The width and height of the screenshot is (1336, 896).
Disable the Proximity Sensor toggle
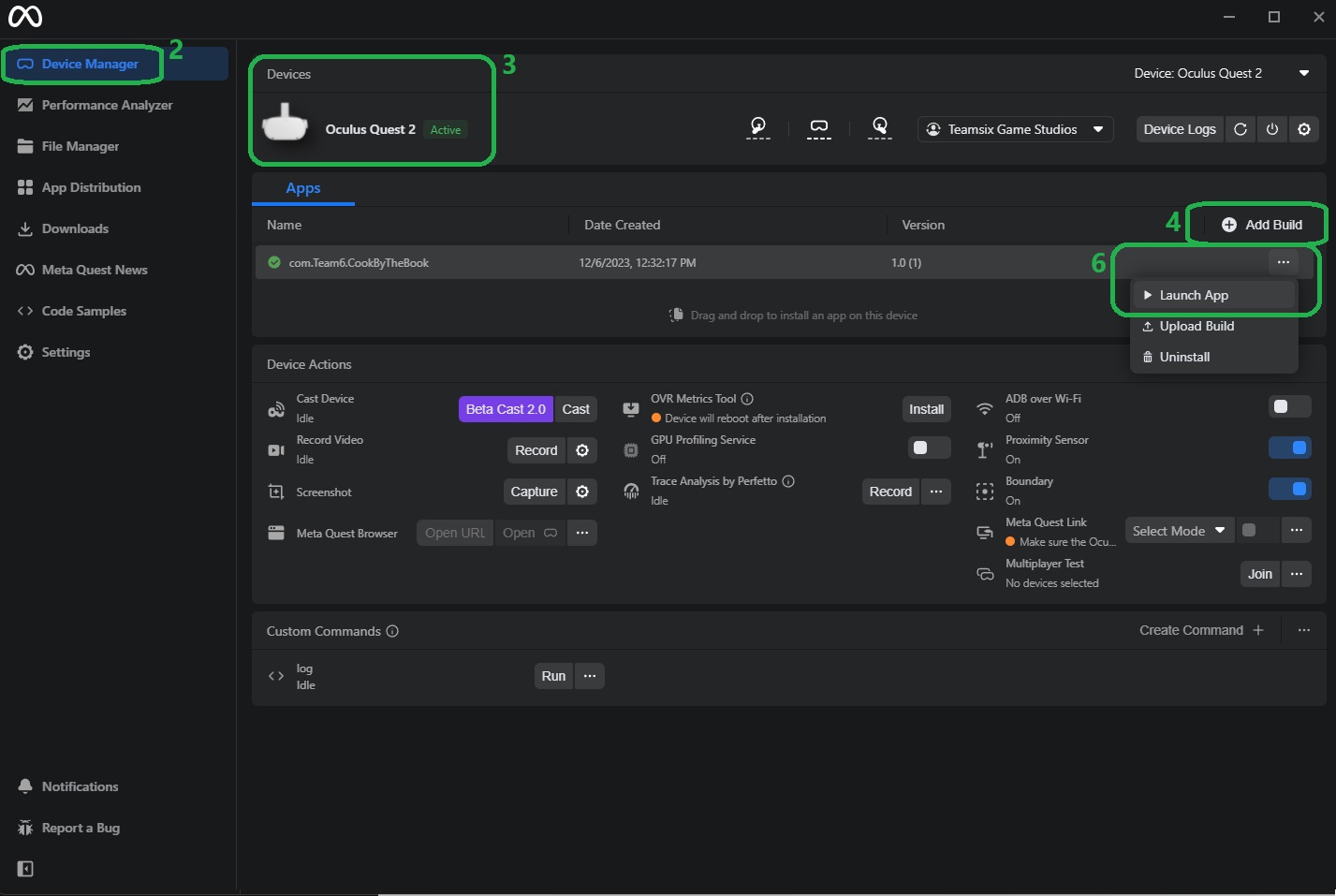(x=1289, y=448)
